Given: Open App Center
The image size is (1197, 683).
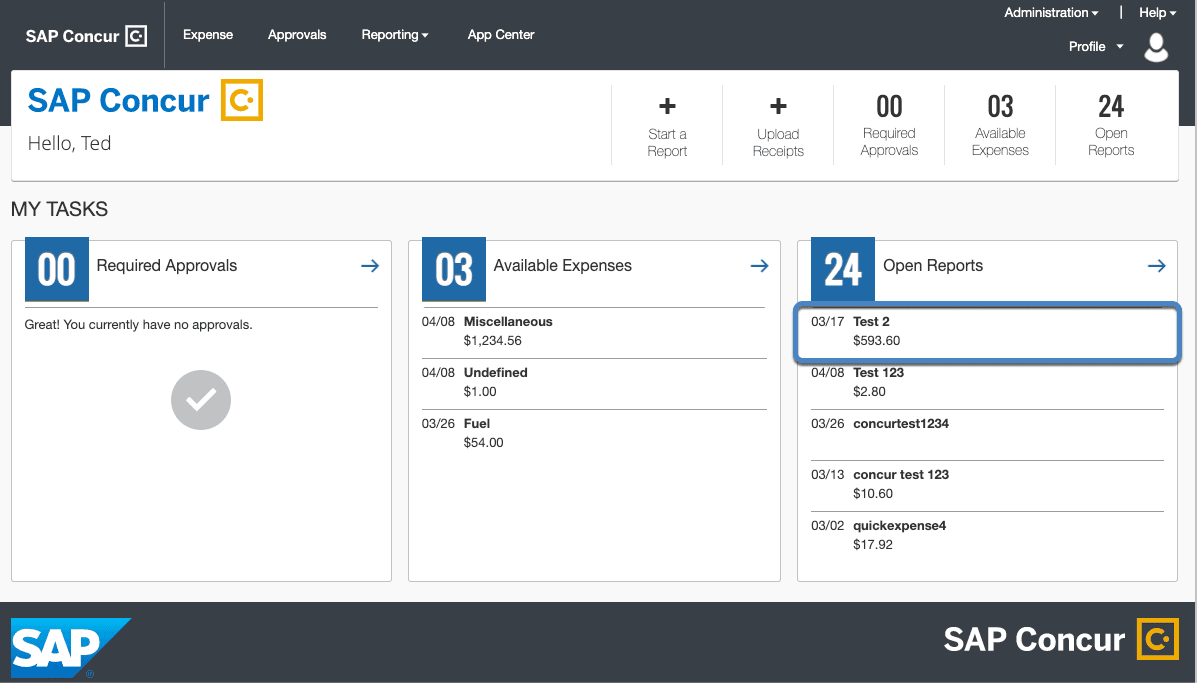Looking at the screenshot, I should point(501,34).
